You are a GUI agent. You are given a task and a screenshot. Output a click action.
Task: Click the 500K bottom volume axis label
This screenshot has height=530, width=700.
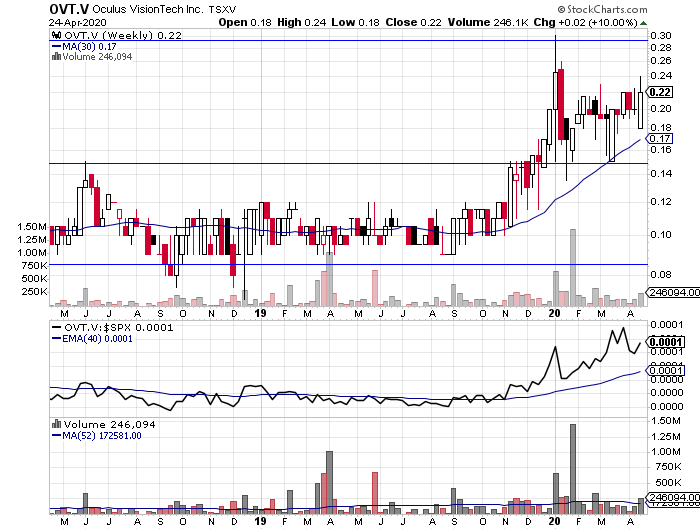(668, 482)
